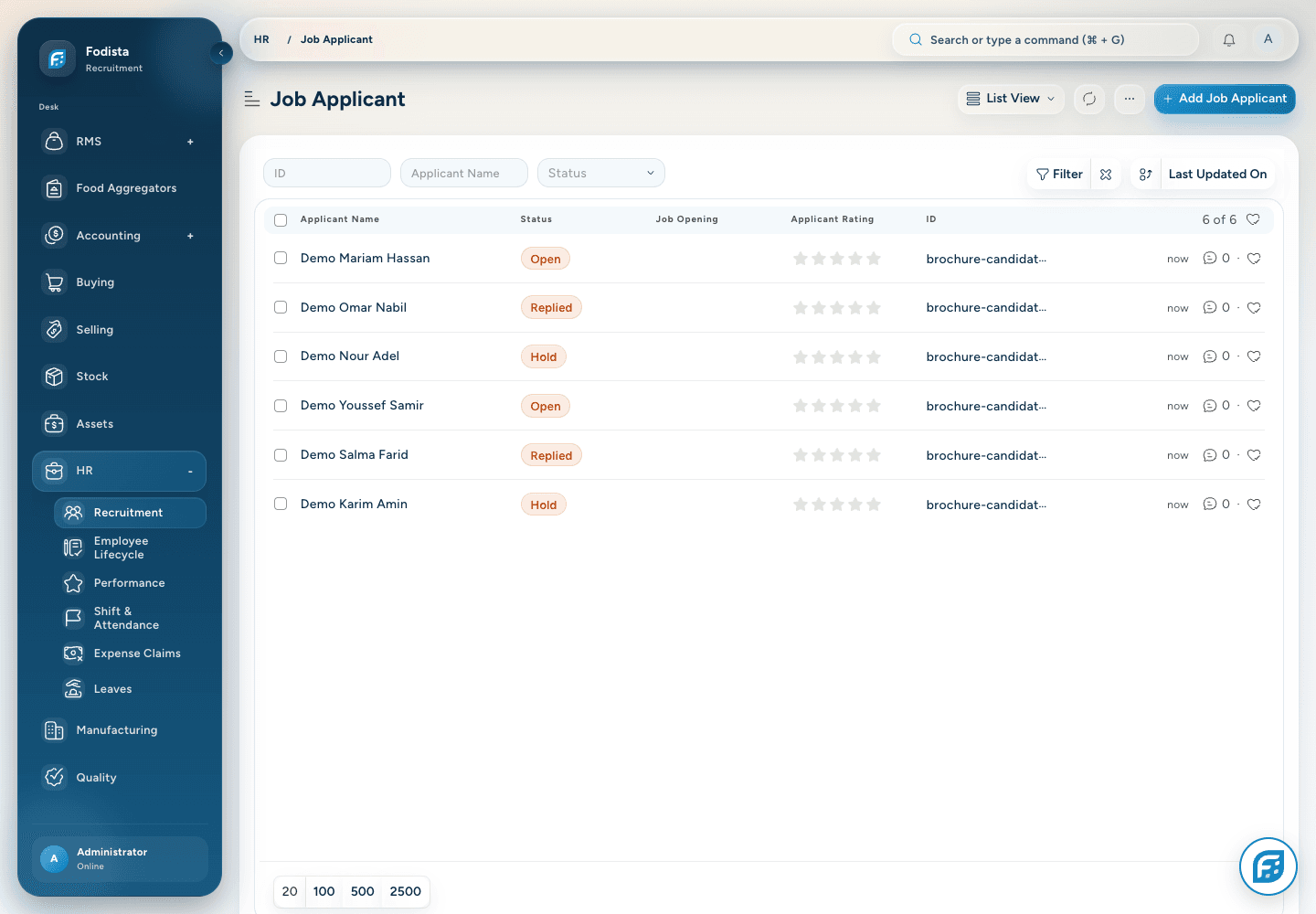
Task: Expand Accounting with plus sign
Action: pyautogui.click(x=190, y=236)
